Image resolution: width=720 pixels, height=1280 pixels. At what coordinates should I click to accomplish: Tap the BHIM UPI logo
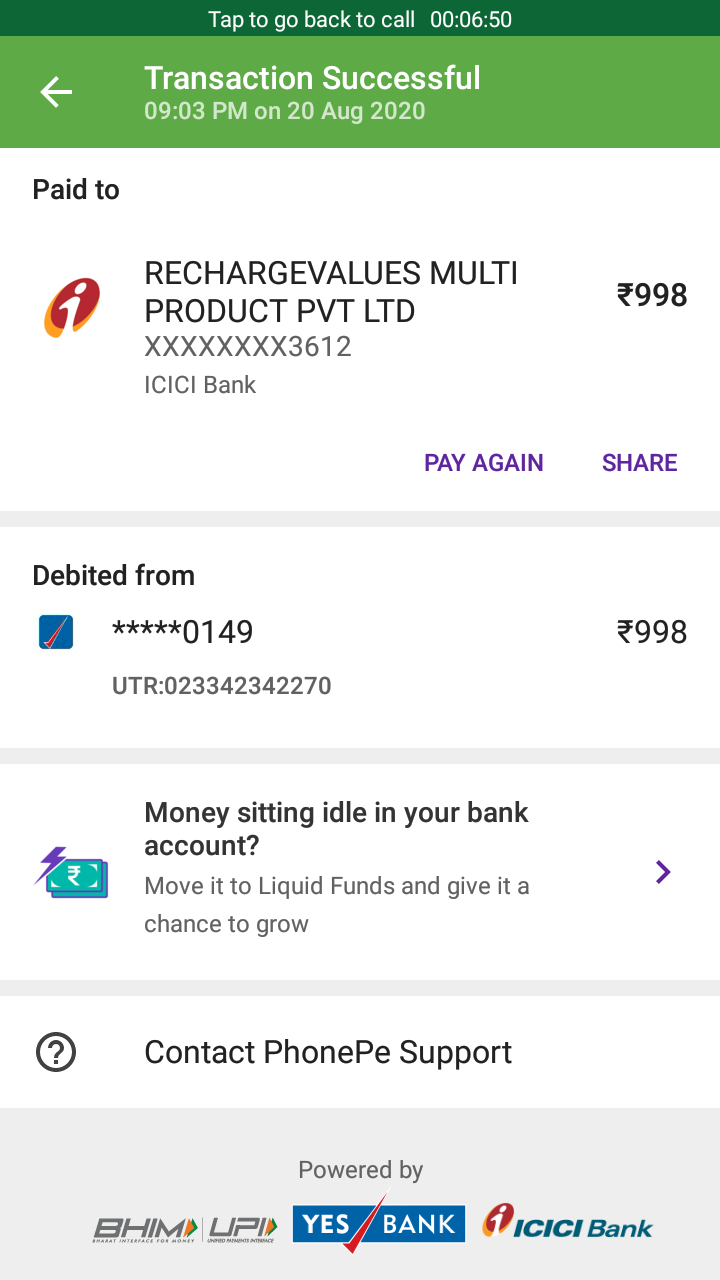[x=185, y=1228]
